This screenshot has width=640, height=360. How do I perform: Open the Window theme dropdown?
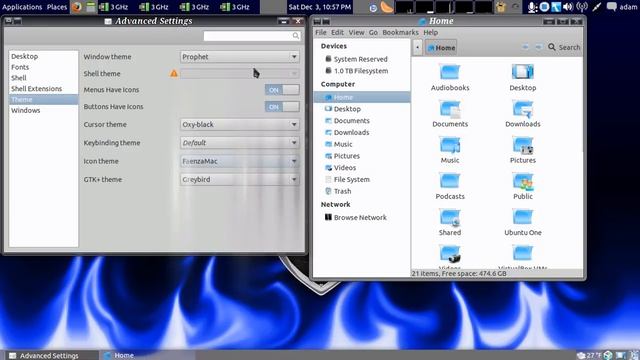point(240,57)
